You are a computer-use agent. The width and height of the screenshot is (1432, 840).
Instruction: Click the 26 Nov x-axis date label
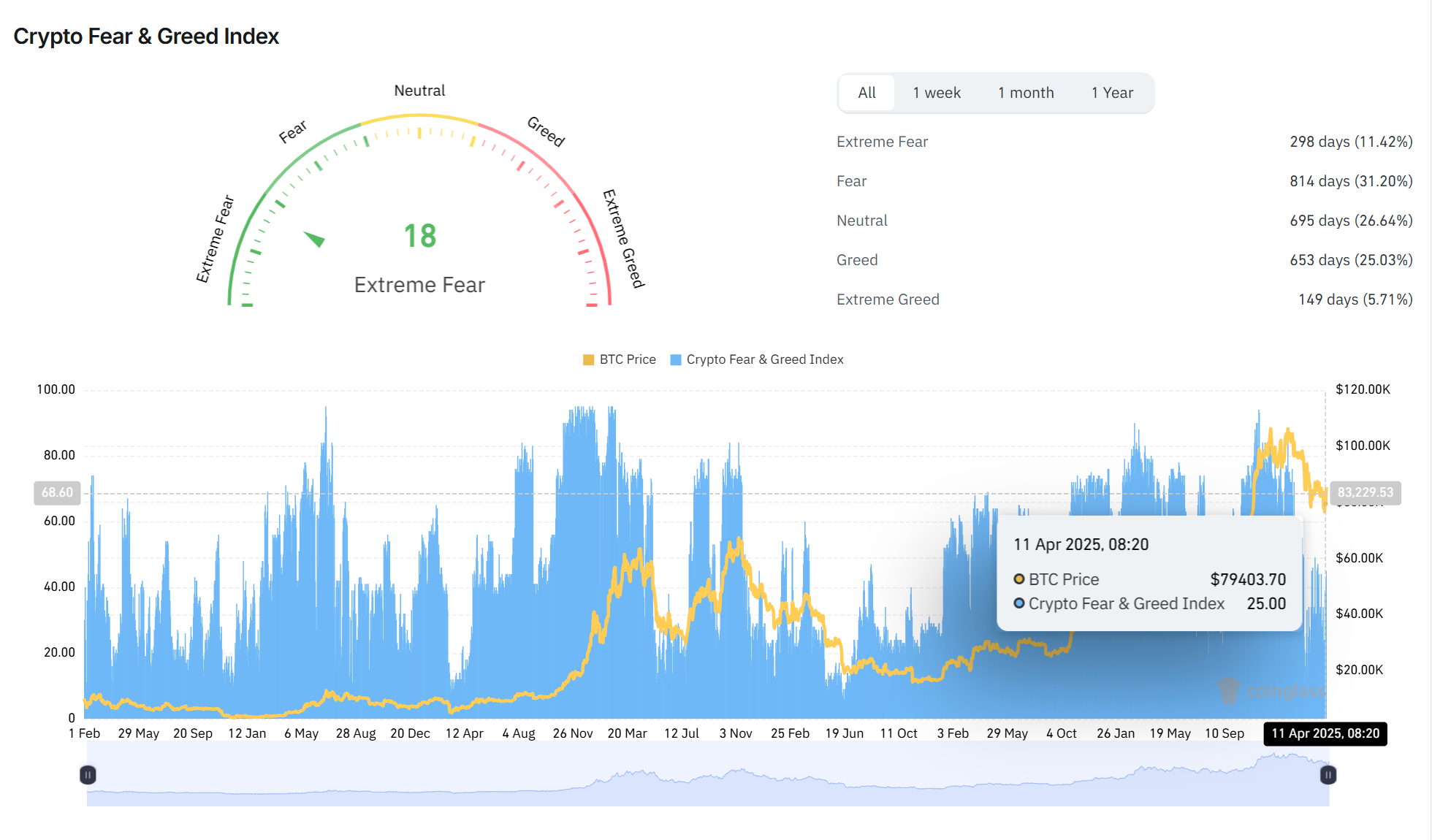point(573,733)
